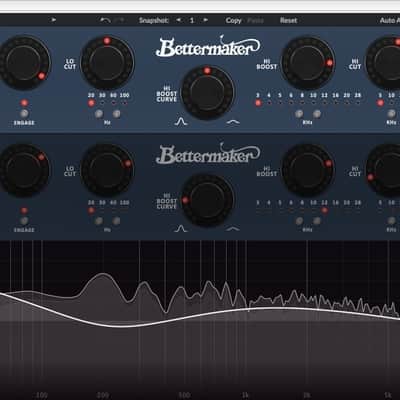This screenshot has width=400, height=400.
Task: Toggle the Engage button on bottom unit
Action: point(24,221)
